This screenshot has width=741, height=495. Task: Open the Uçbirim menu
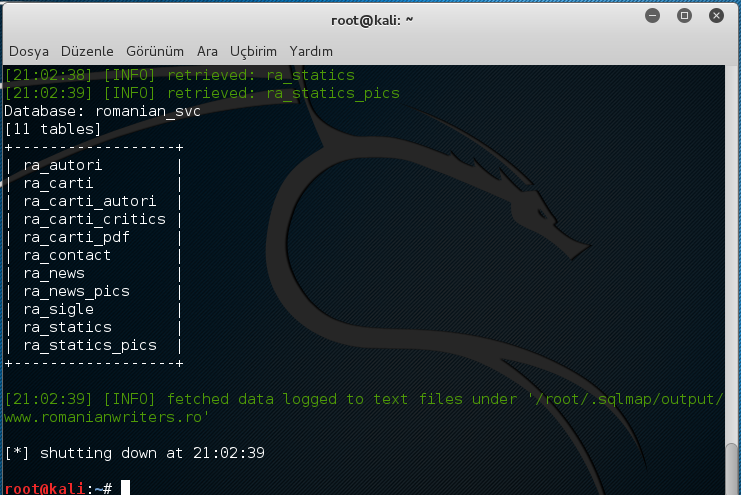(253, 51)
